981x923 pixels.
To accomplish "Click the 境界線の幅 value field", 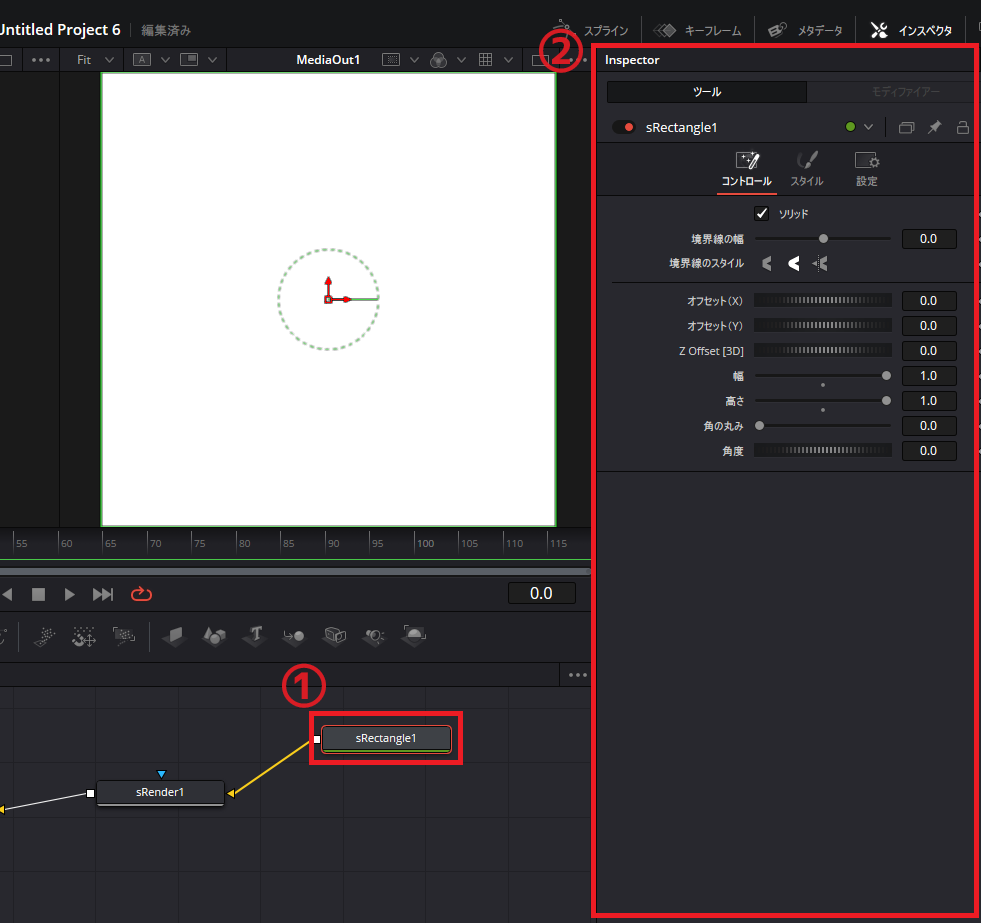I will pos(928,238).
